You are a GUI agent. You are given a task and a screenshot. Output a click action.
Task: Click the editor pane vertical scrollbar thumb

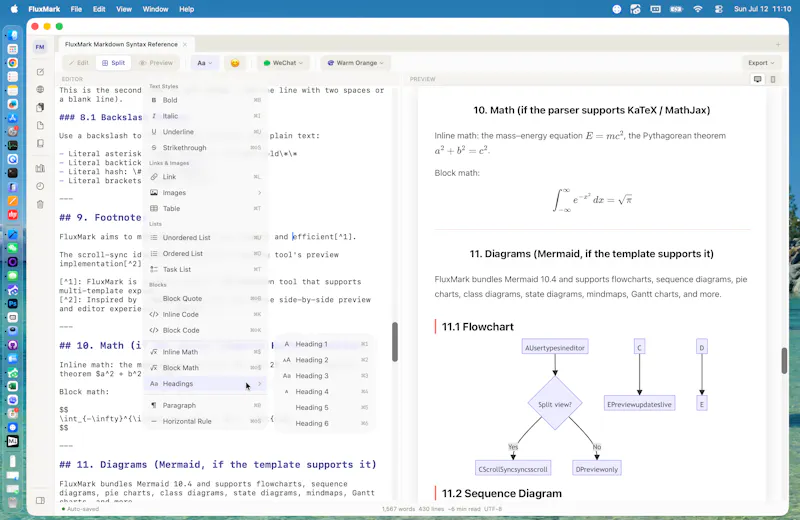394,341
